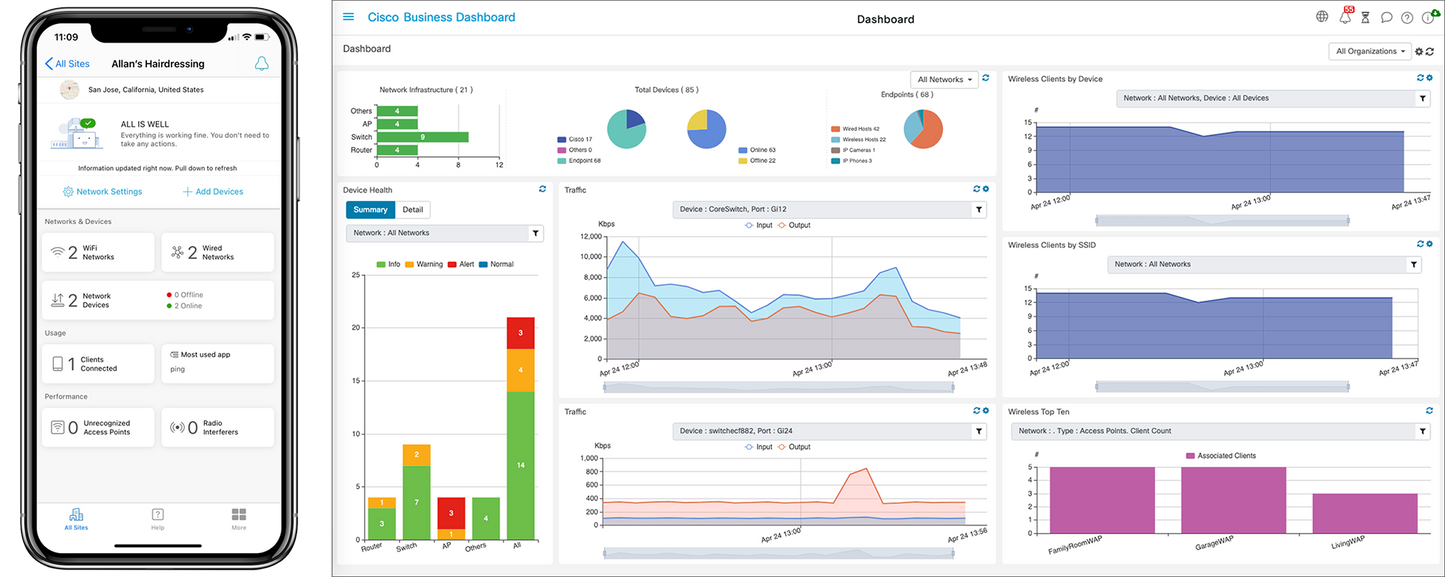The width and height of the screenshot is (1445, 577).
Task: Refresh the switchecf882 Traffic widget
Action: tap(976, 411)
